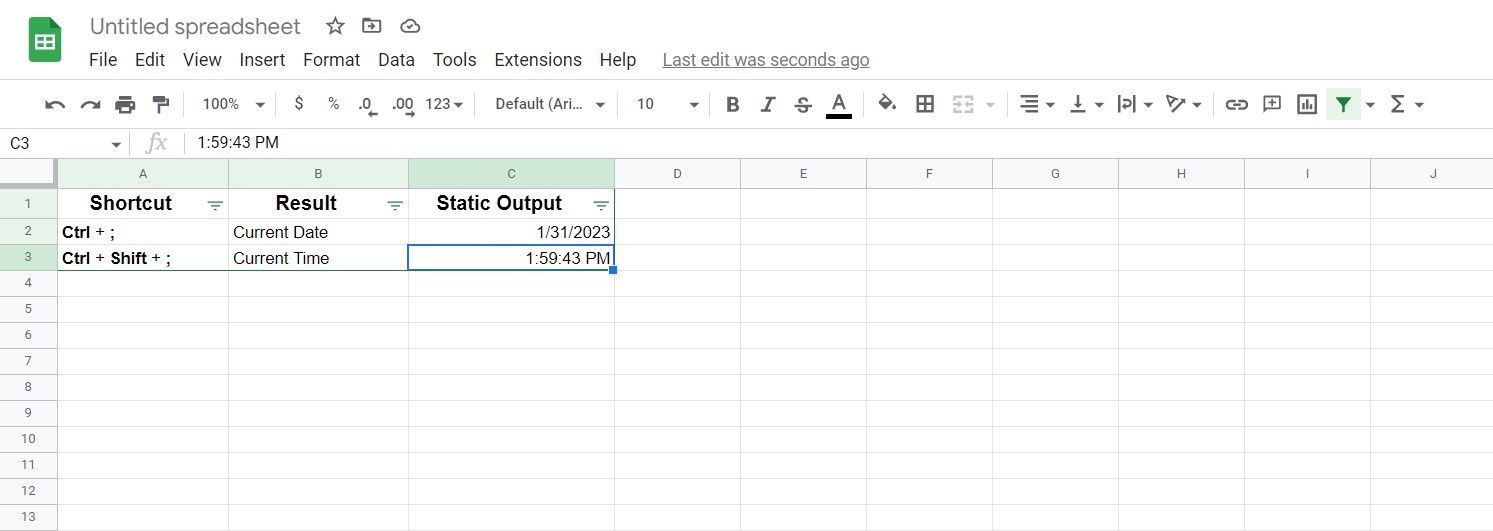Open the Data menu

[396, 60]
